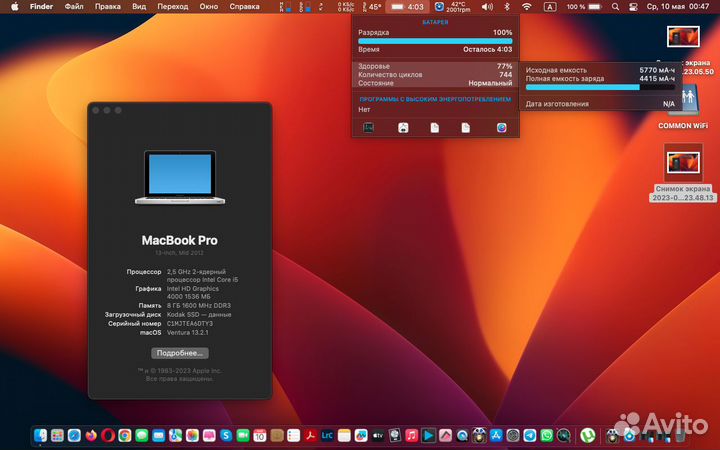
Task: Open Music from the Dock
Action: click(411, 435)
